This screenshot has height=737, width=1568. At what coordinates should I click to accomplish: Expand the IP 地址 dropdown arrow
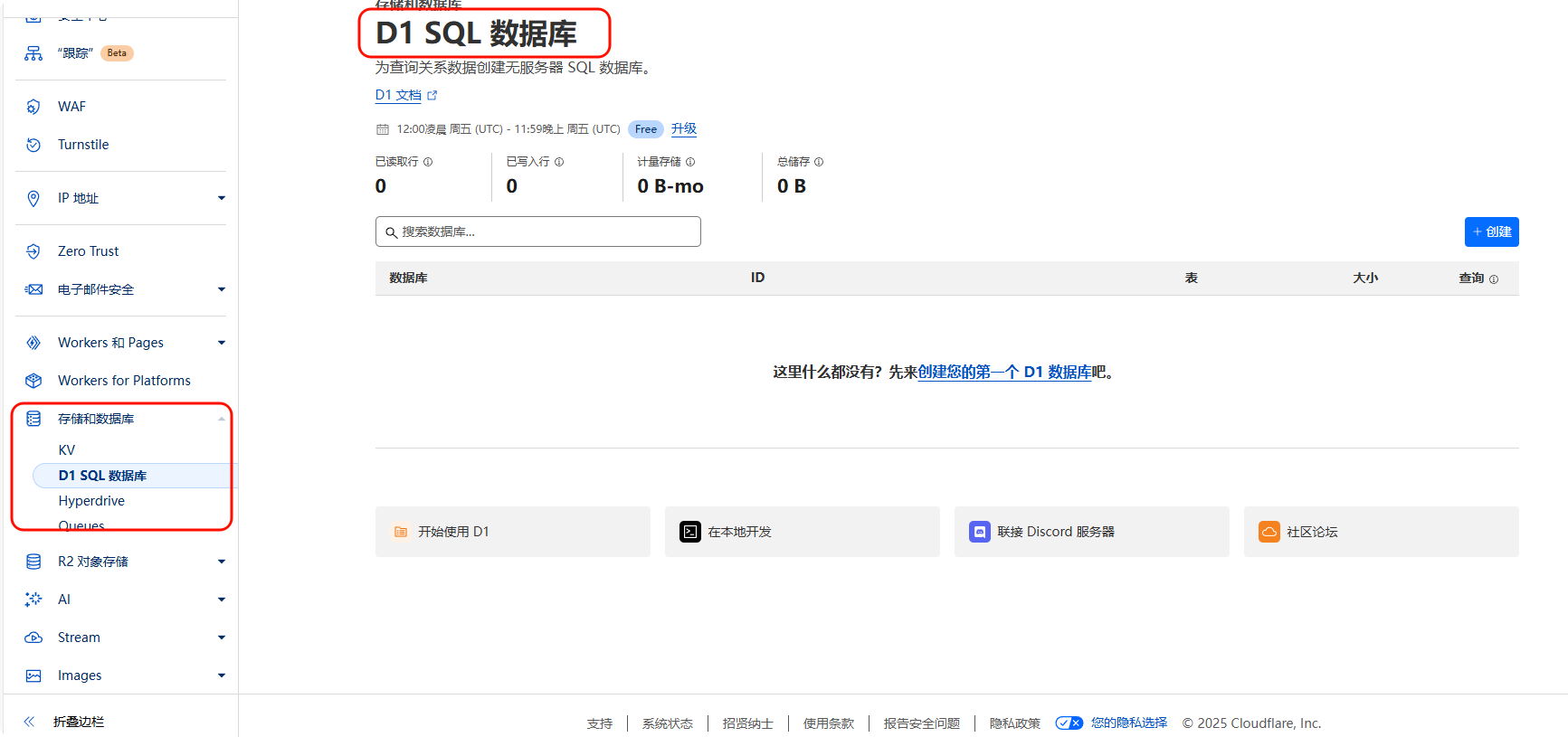coord(222,198)
